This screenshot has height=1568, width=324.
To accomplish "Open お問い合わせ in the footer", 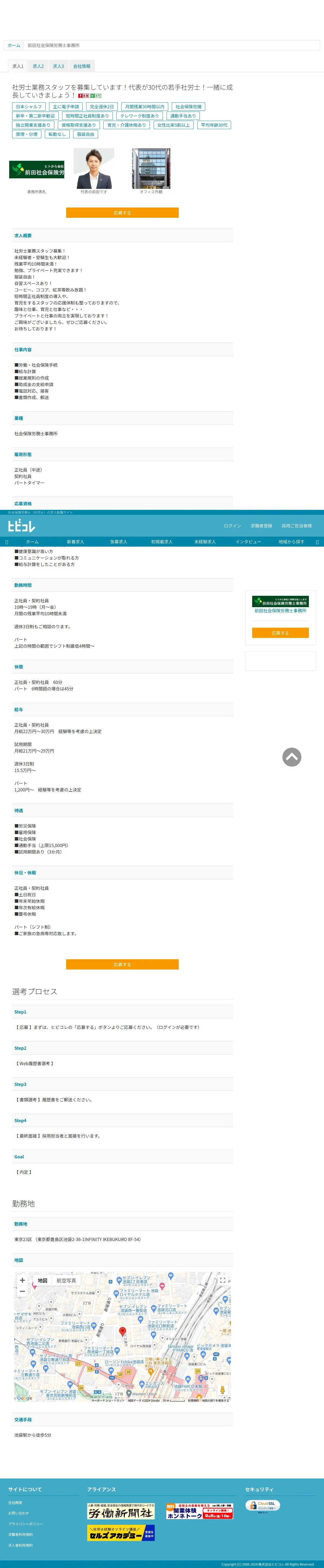I will pyautogui.click(x=18, y=1513).
